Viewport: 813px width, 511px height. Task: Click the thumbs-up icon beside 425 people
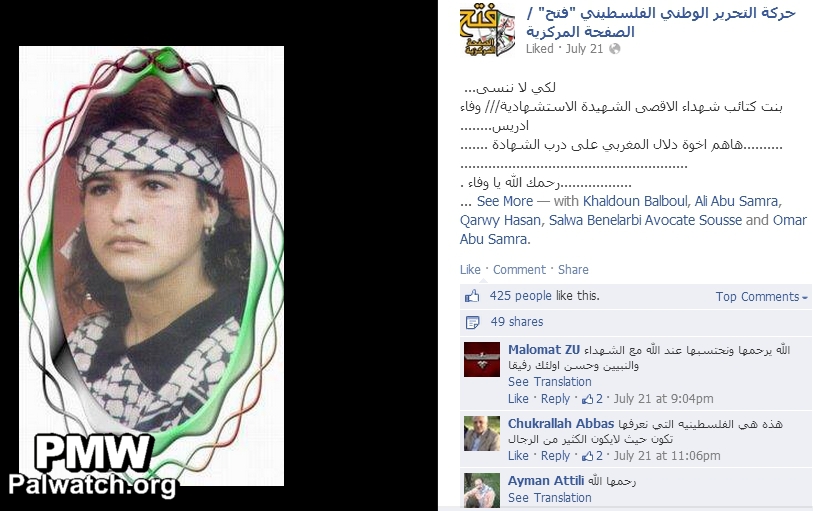tap(472, 296)
